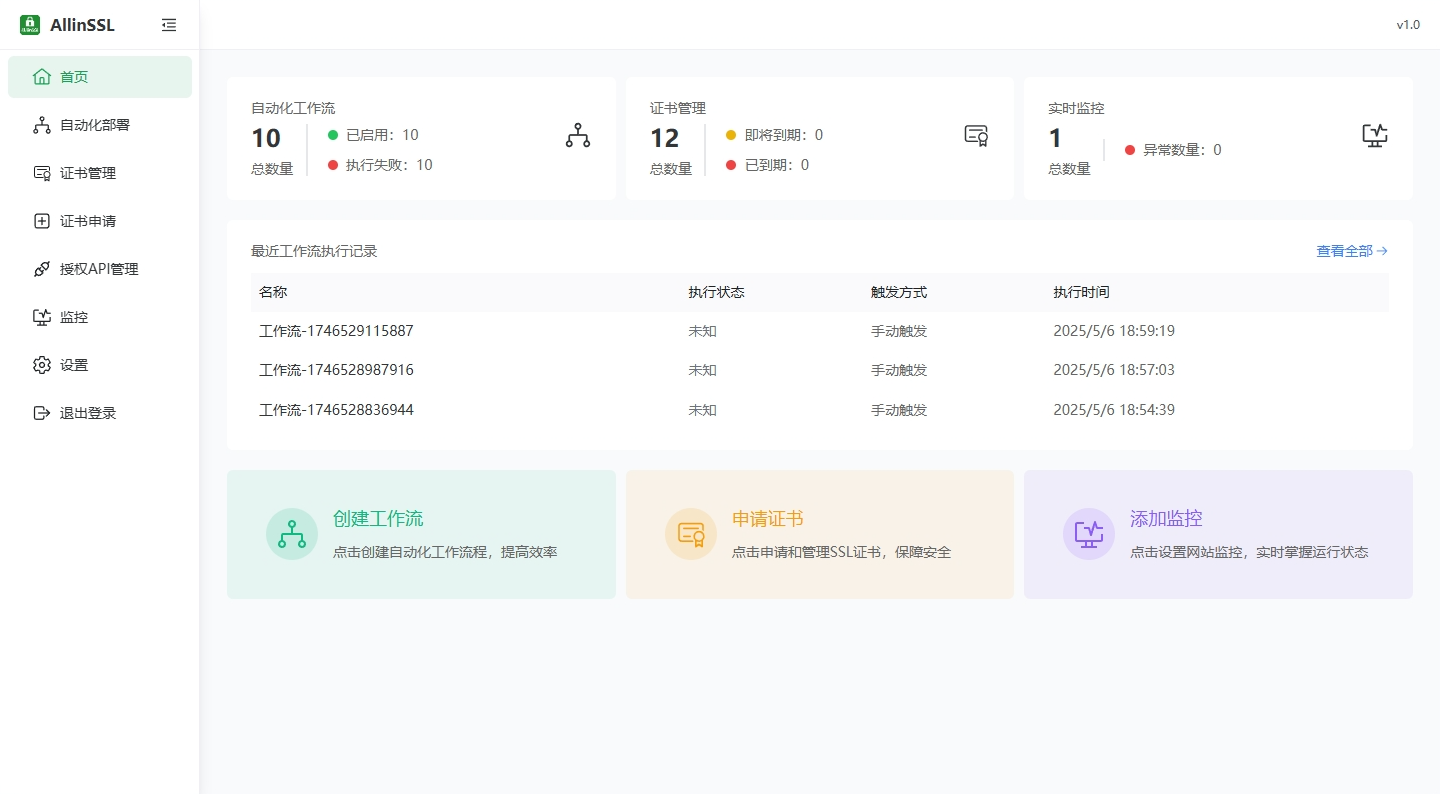Click the purple 添加监控 circle icon

pyautogui.click(x=1088, y=533)
